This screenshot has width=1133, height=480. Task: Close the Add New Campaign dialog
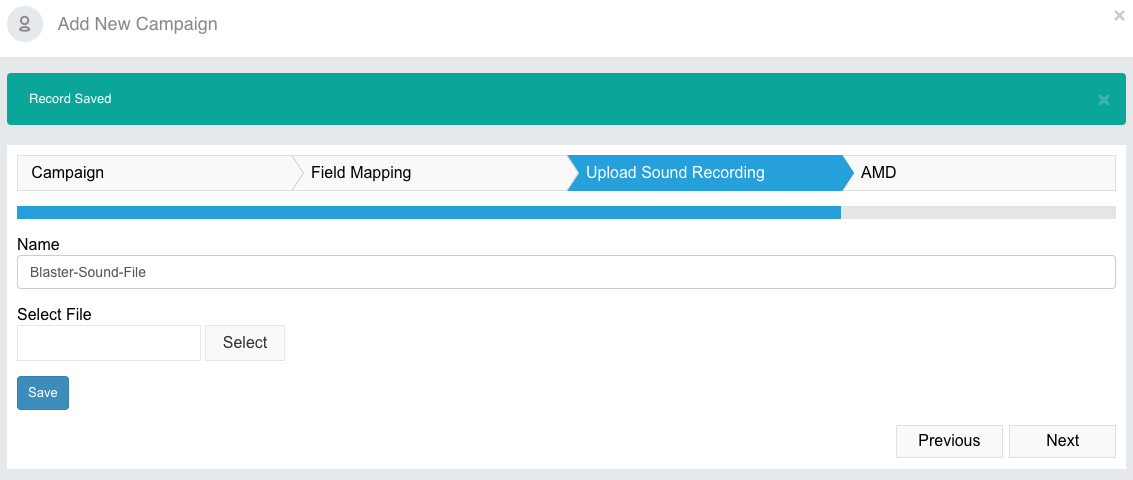tap(1119, 15)
